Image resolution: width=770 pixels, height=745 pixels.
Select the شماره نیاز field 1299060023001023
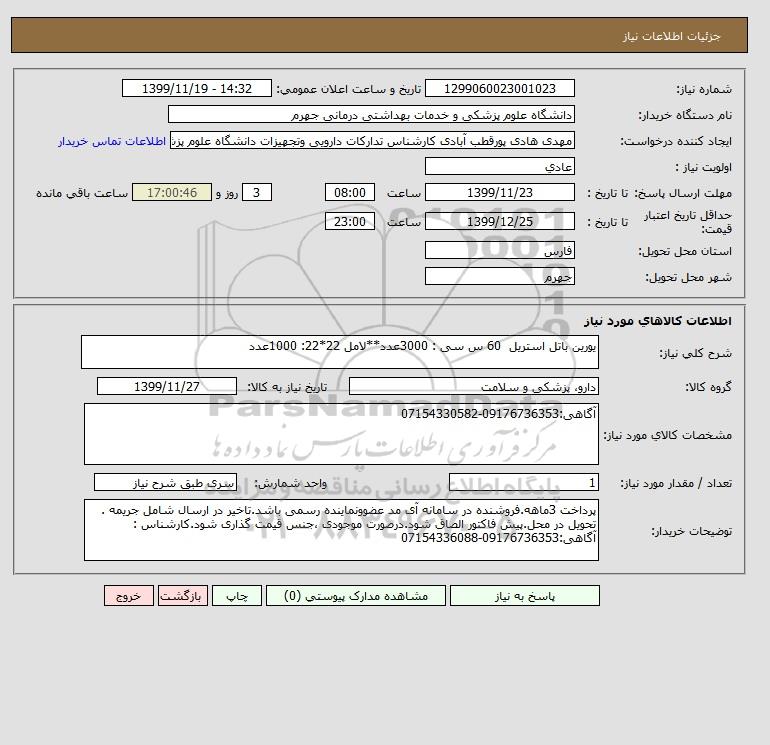(x=499, y=88)
